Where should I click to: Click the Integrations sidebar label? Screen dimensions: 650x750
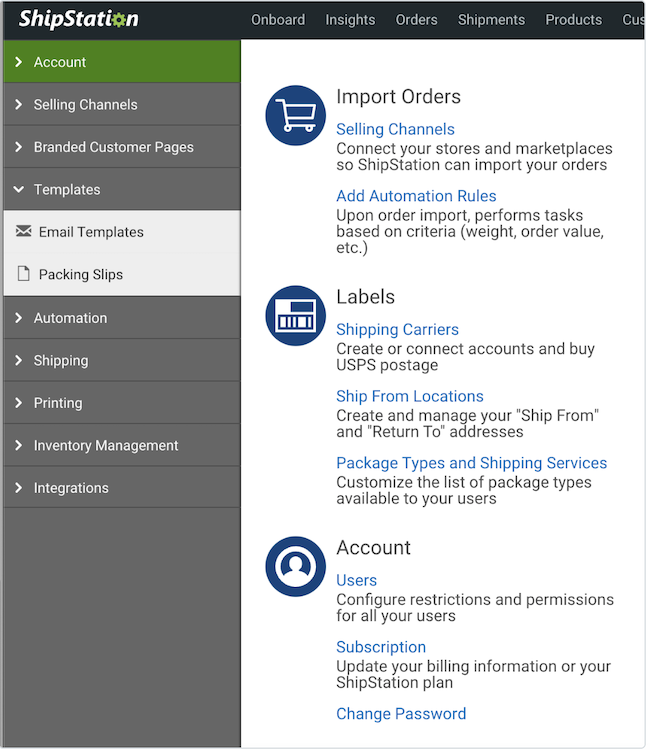pos(71,489)
